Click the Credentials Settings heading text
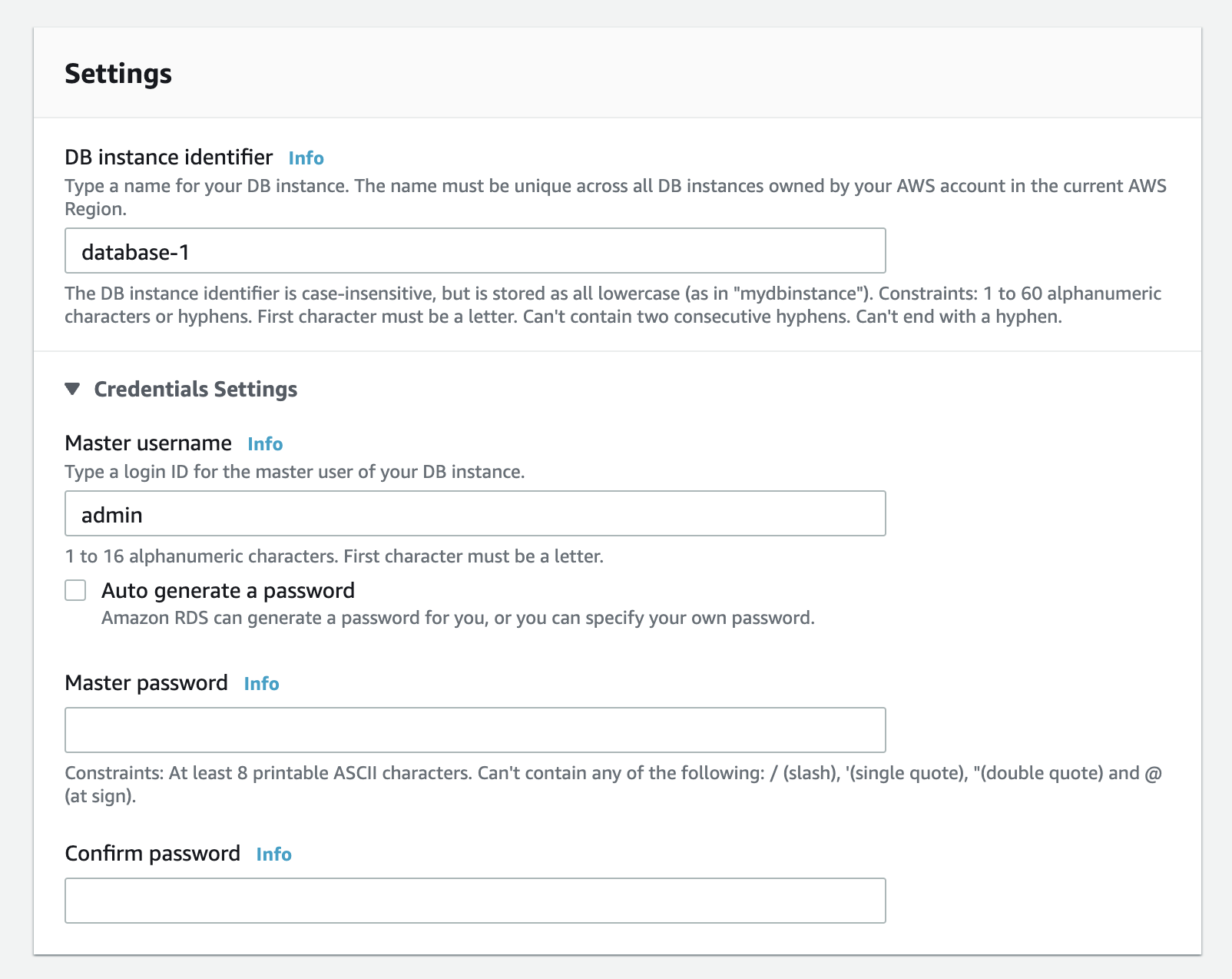1232x979 pixels. point(196,390)
